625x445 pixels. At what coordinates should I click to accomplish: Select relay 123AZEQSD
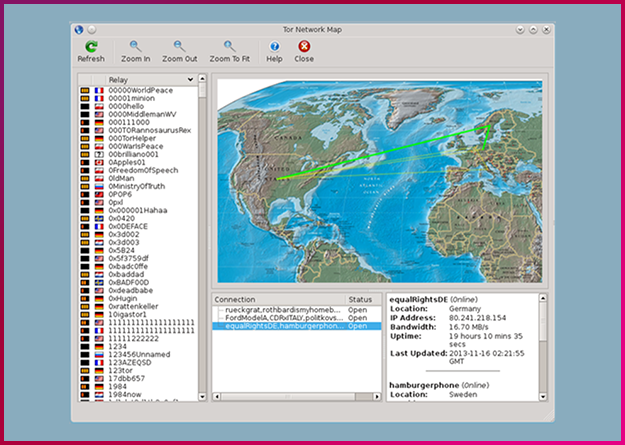pyautogui.click(x=130, y=362)
